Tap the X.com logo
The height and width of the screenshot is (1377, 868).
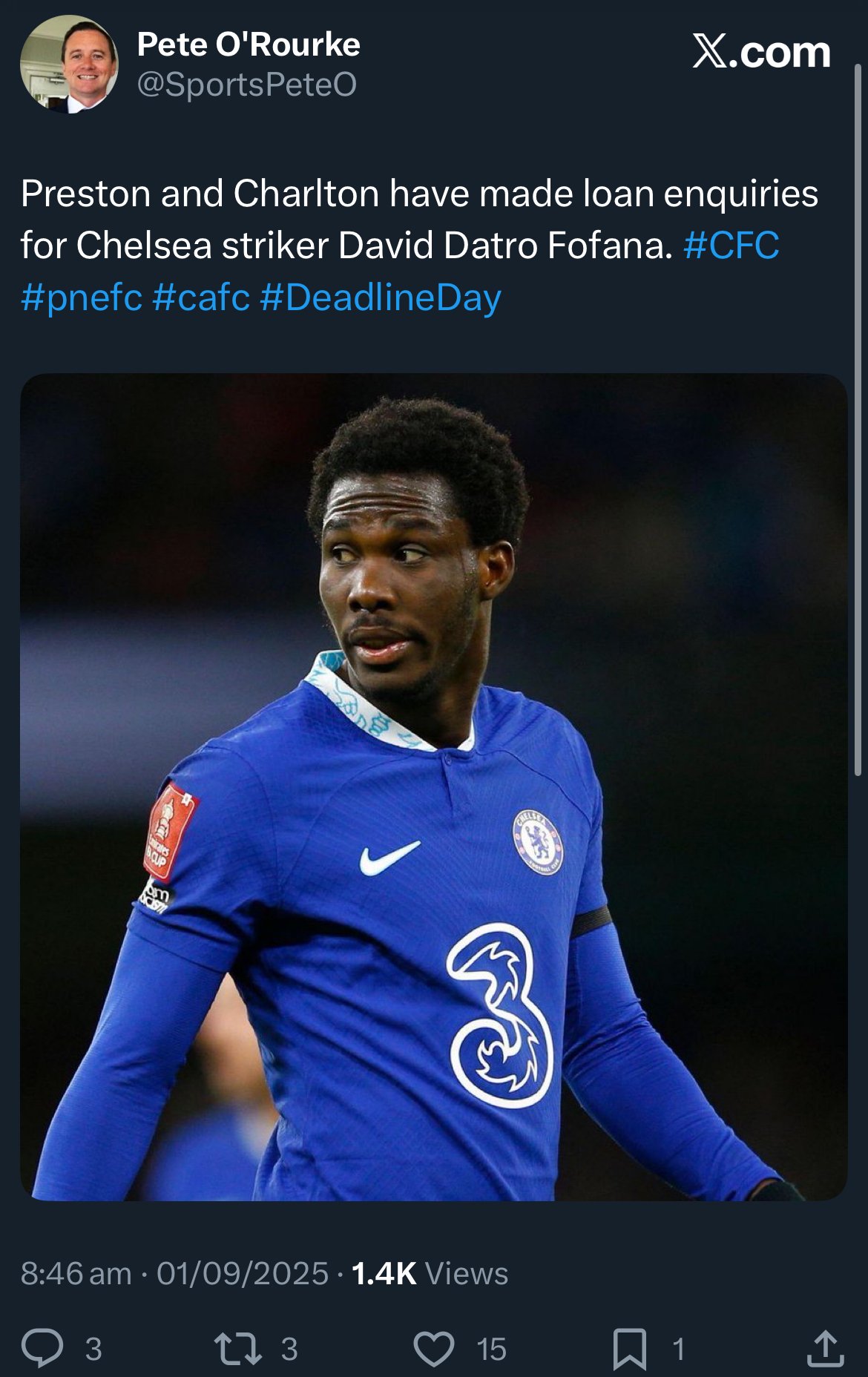761,52
